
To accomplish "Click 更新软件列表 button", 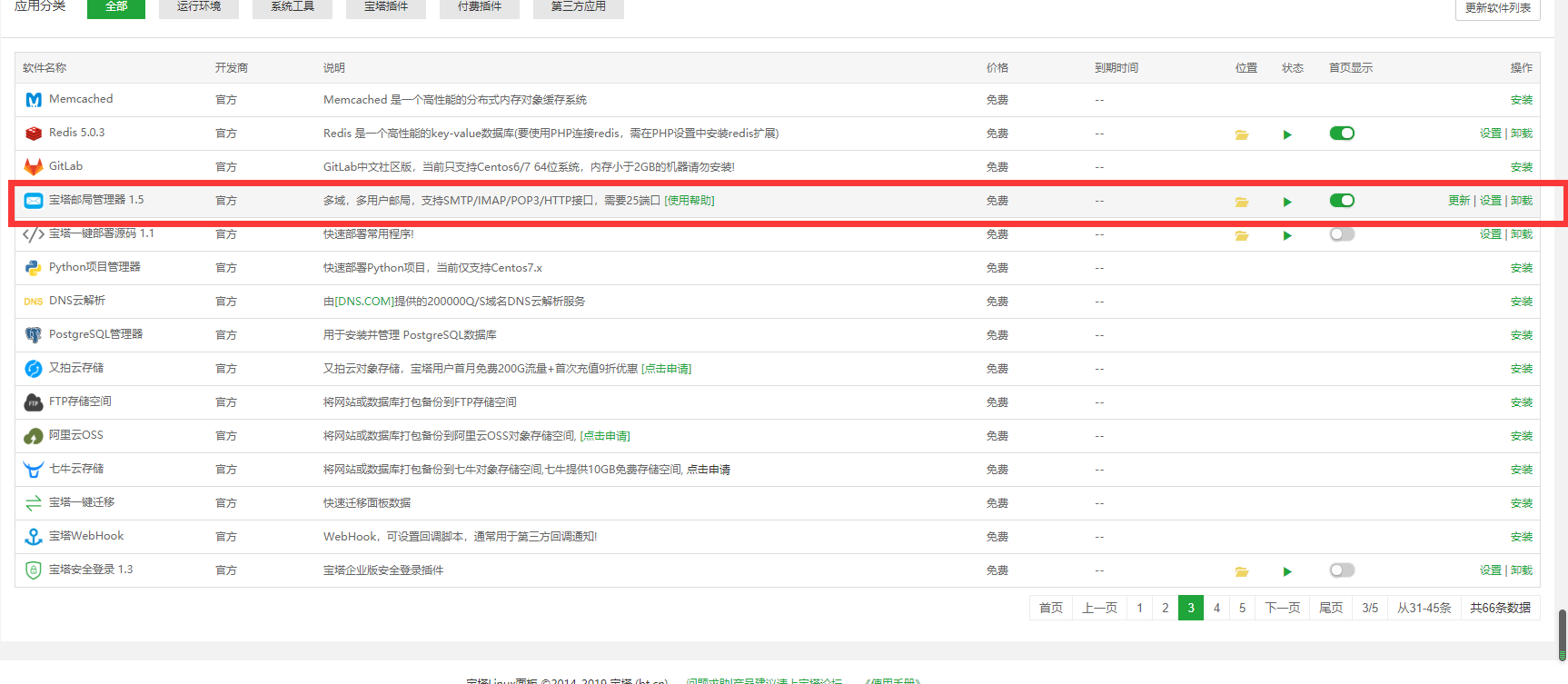I will 1497,8.
